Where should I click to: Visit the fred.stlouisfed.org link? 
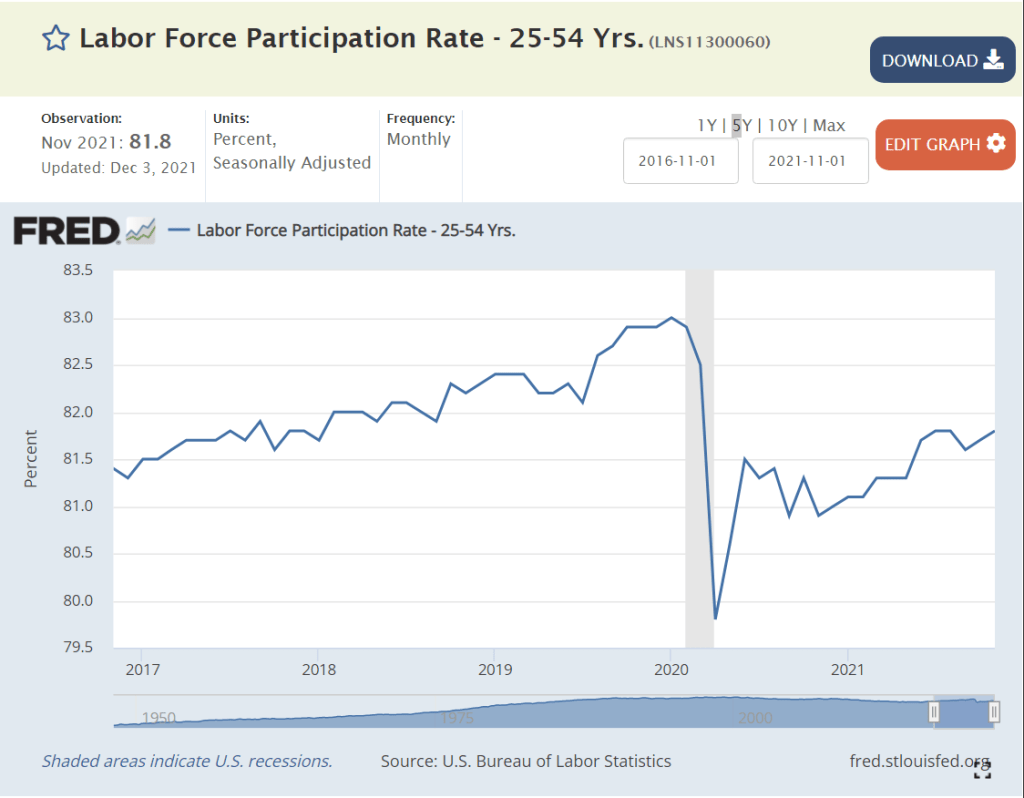918,761
